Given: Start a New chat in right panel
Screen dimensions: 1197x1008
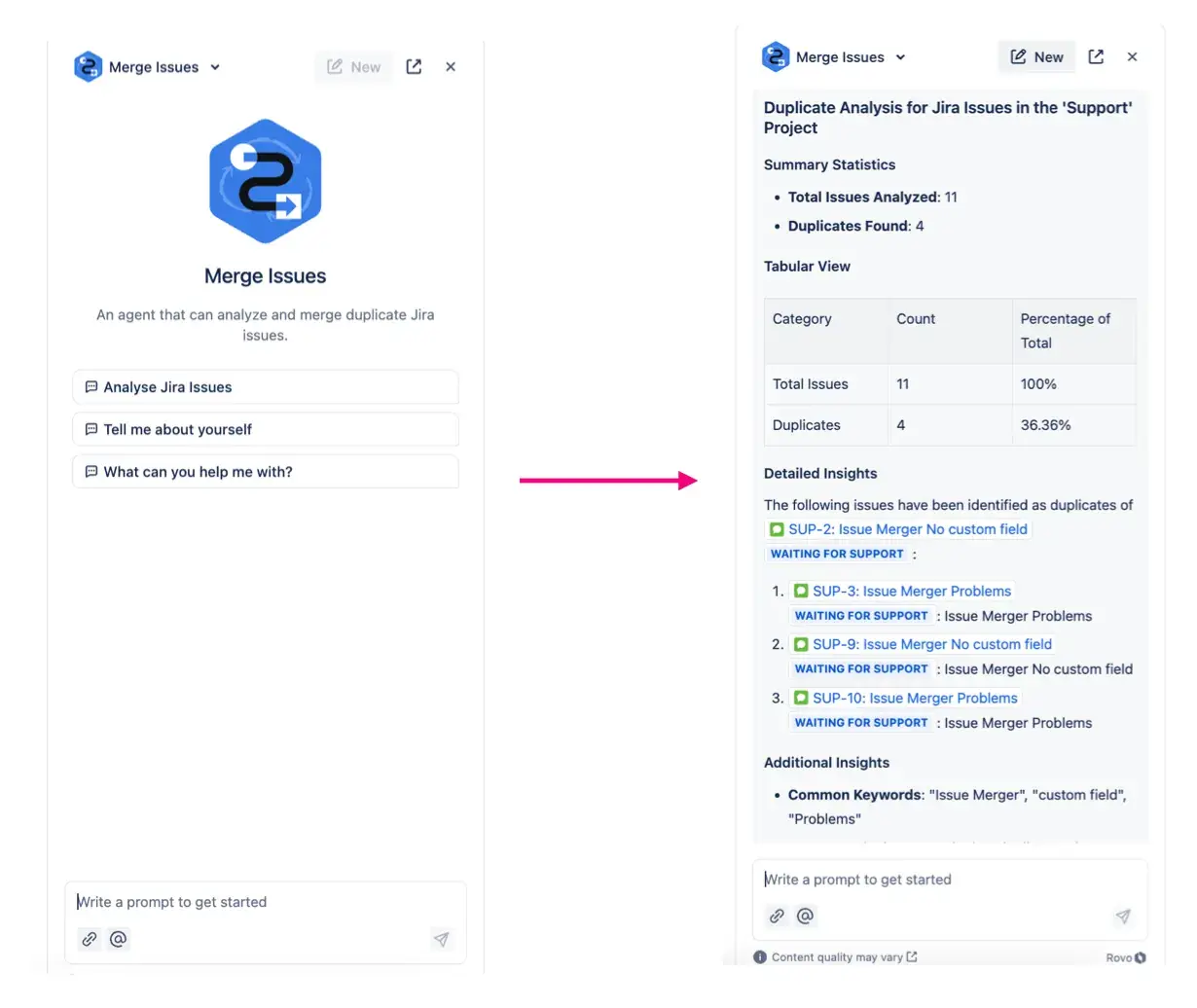Looking at the screenshot, I should click(1036, 56).
